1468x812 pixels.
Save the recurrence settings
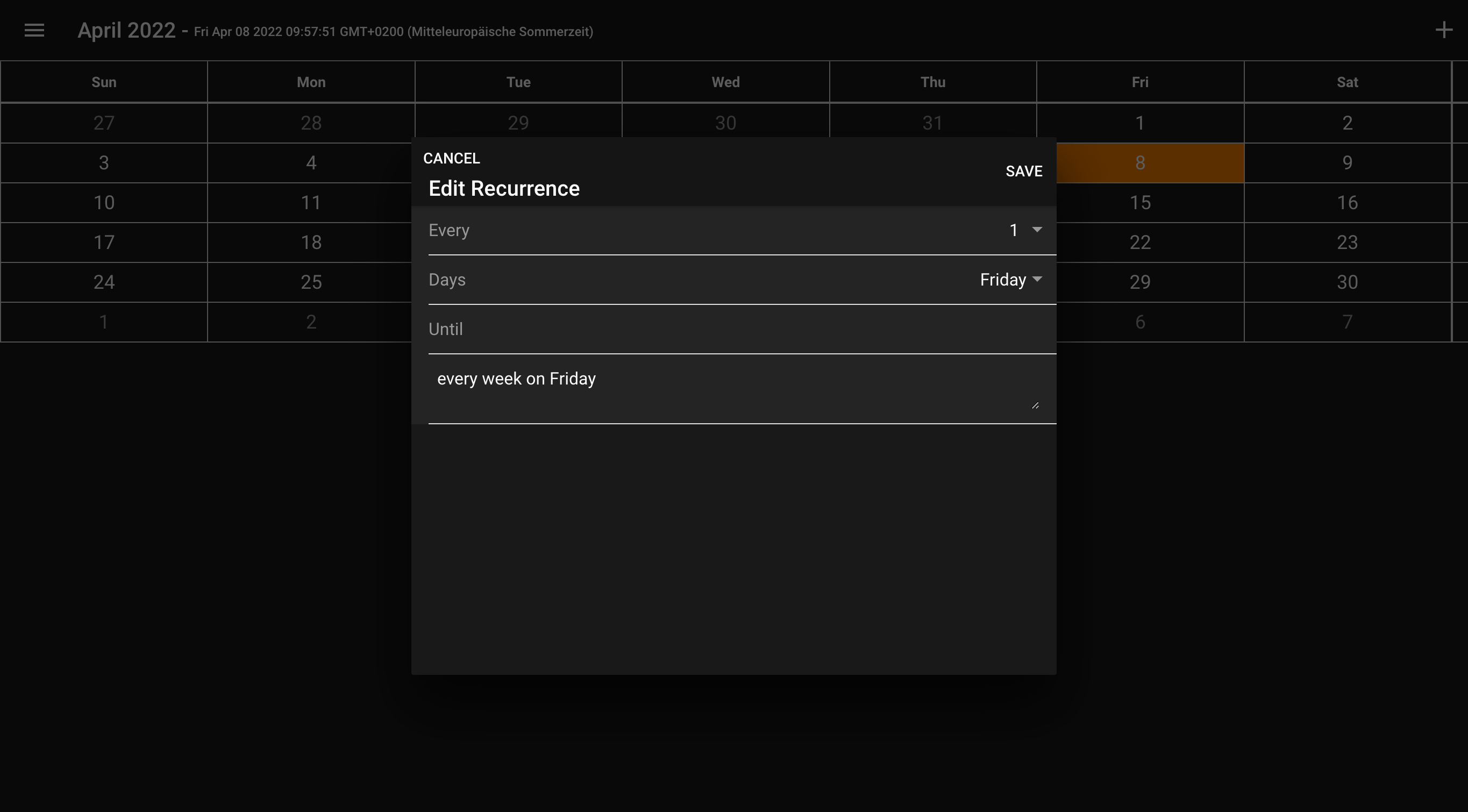[x=1023, y=172]
